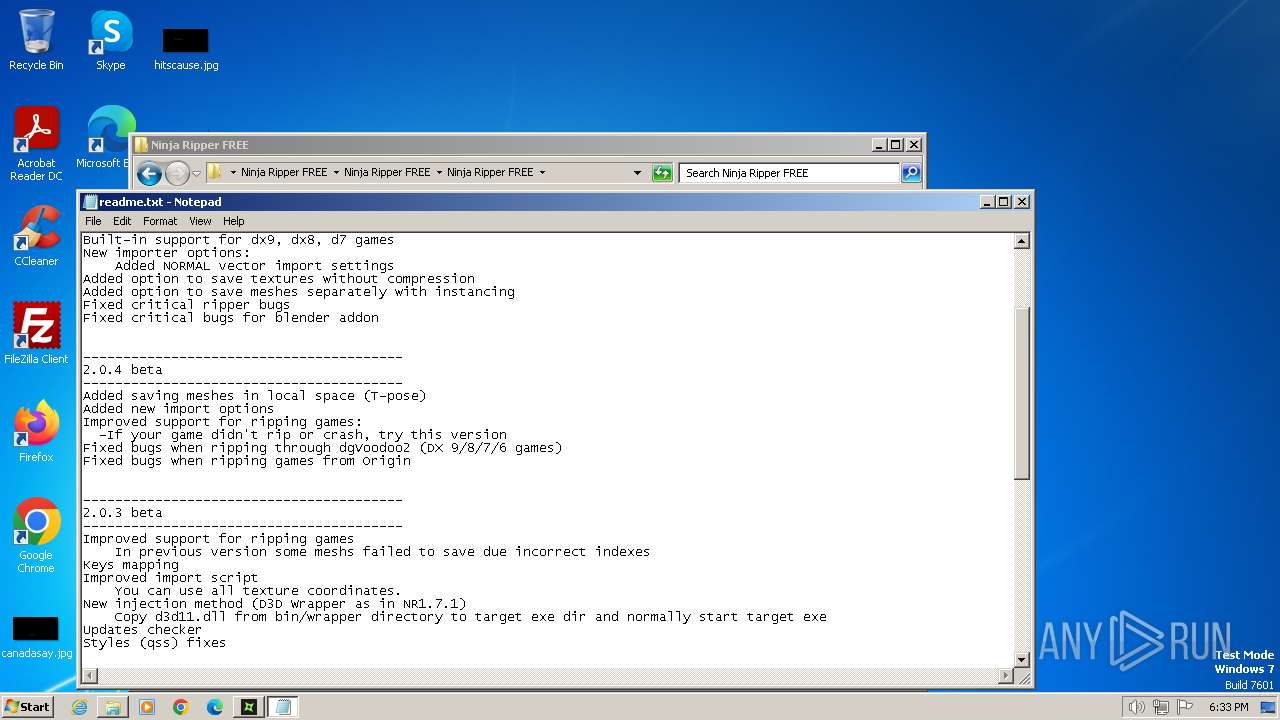Click the line "Built-in support for dx9, dx8, d7 games"

click(x=238, y=240)
